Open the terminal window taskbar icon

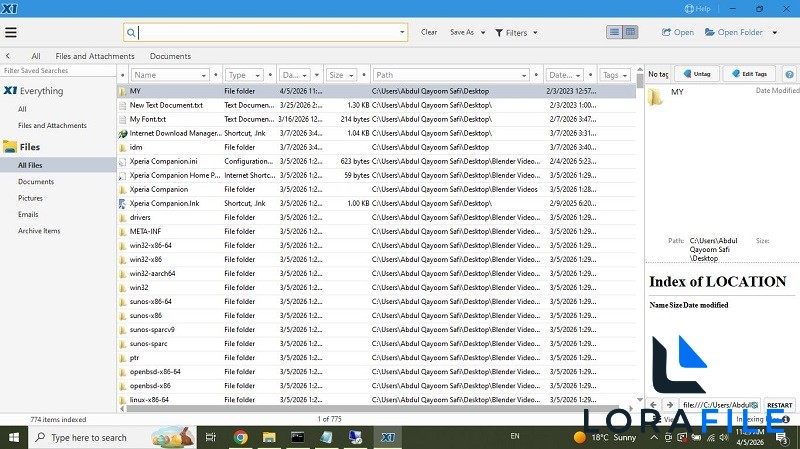tap(297, 437)
